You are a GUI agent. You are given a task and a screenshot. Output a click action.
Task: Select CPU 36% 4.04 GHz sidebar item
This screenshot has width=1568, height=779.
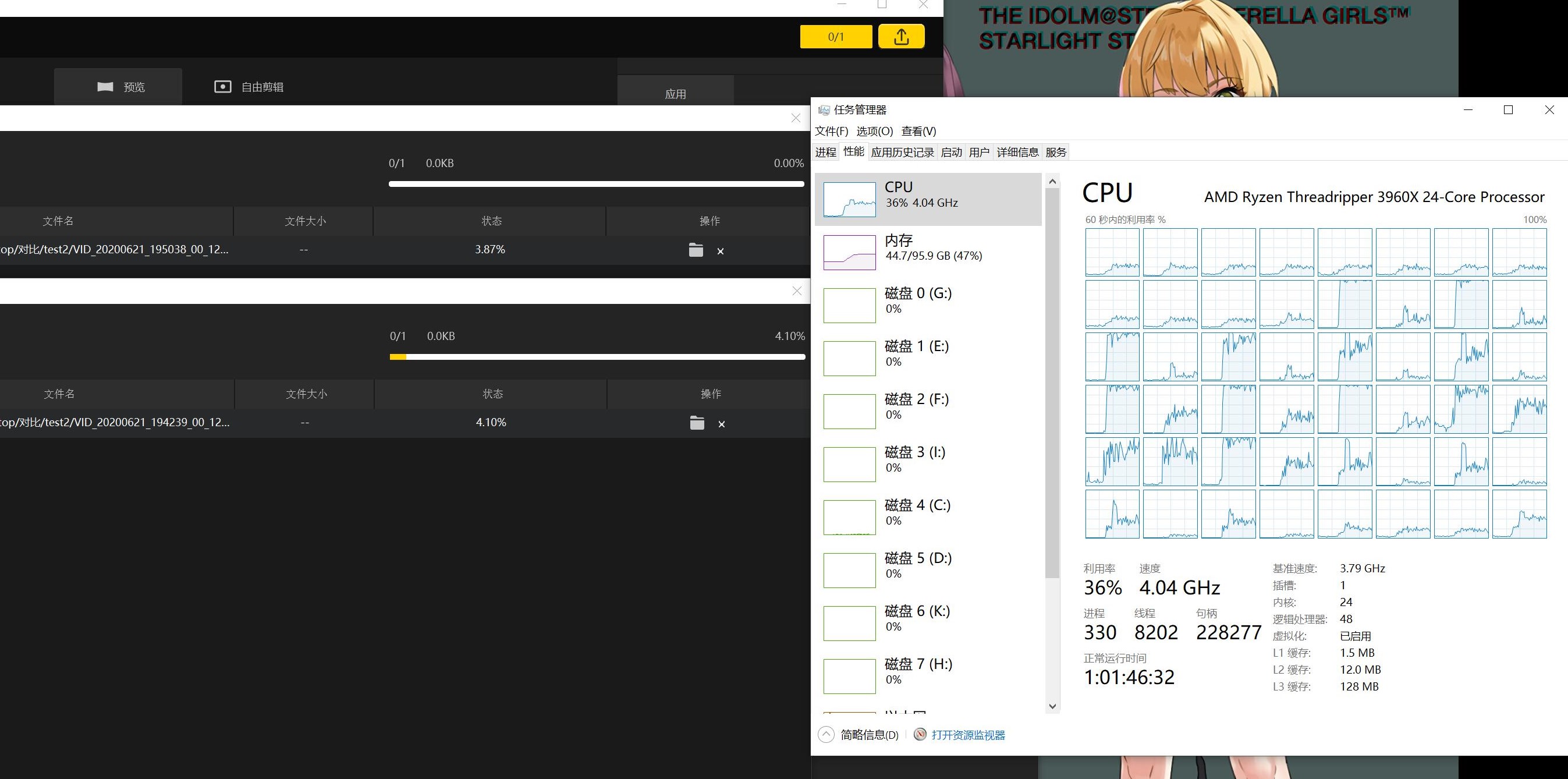coord(928,199)
